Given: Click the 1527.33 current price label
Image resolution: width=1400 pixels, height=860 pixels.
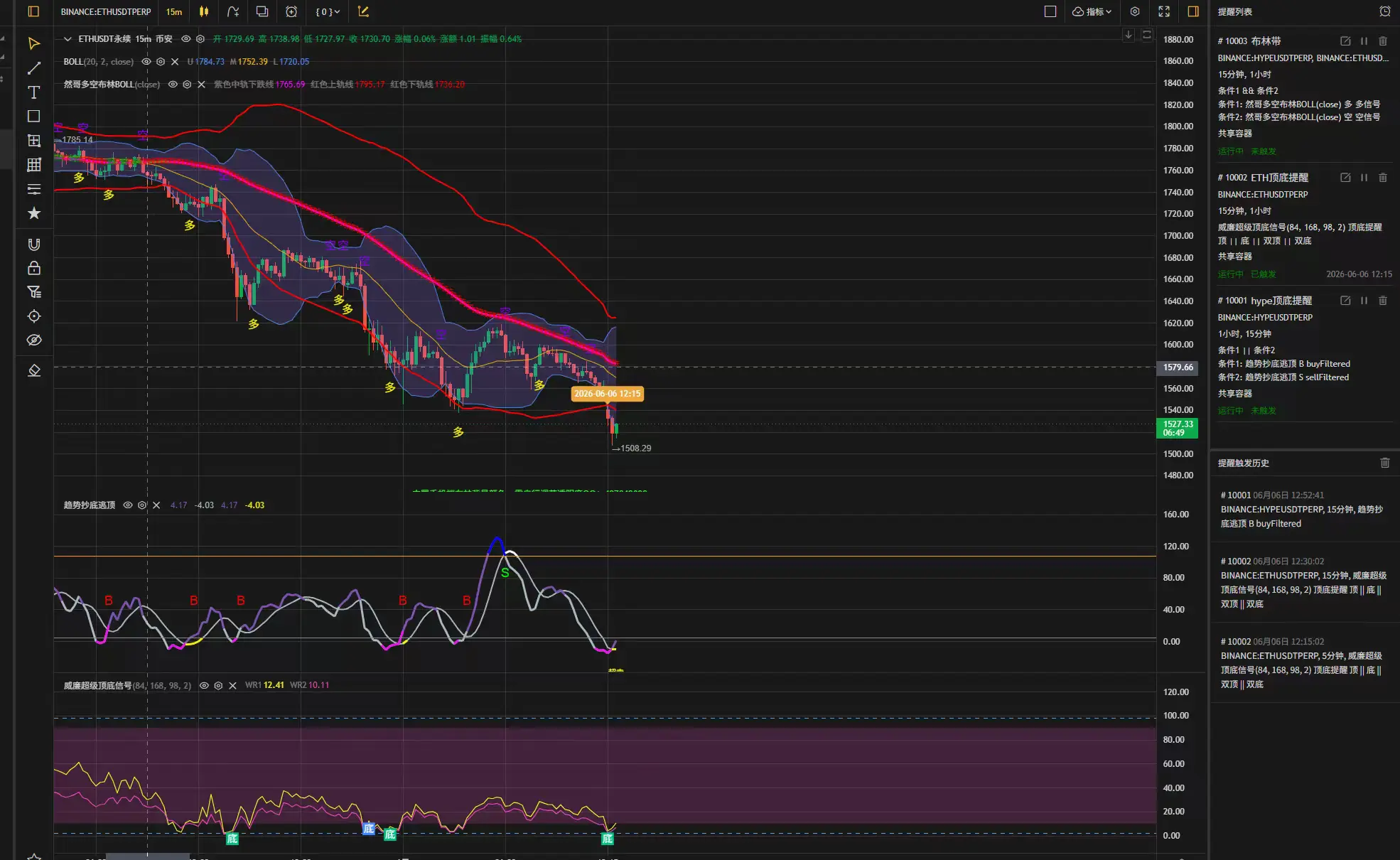Looking at the screenshot, I should [x=1178, y=429].
